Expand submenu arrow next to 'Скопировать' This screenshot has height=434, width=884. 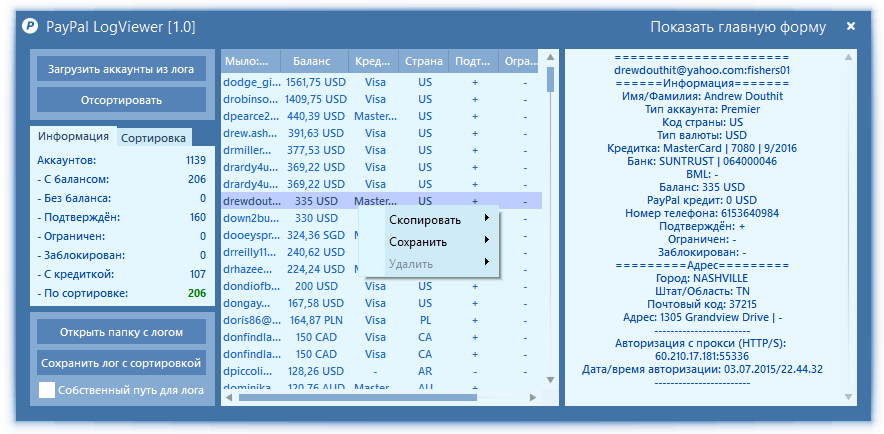[x=487, y=218]
